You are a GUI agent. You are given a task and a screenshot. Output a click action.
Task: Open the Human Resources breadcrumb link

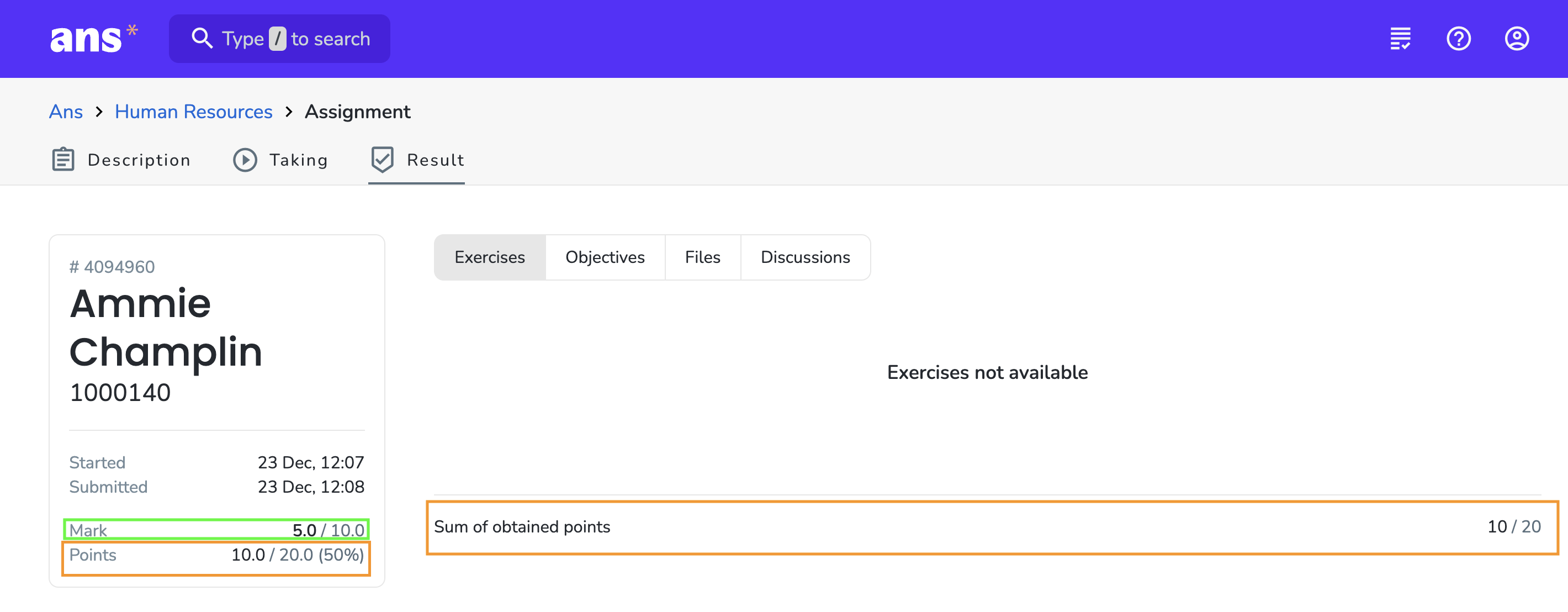[194, 112]
